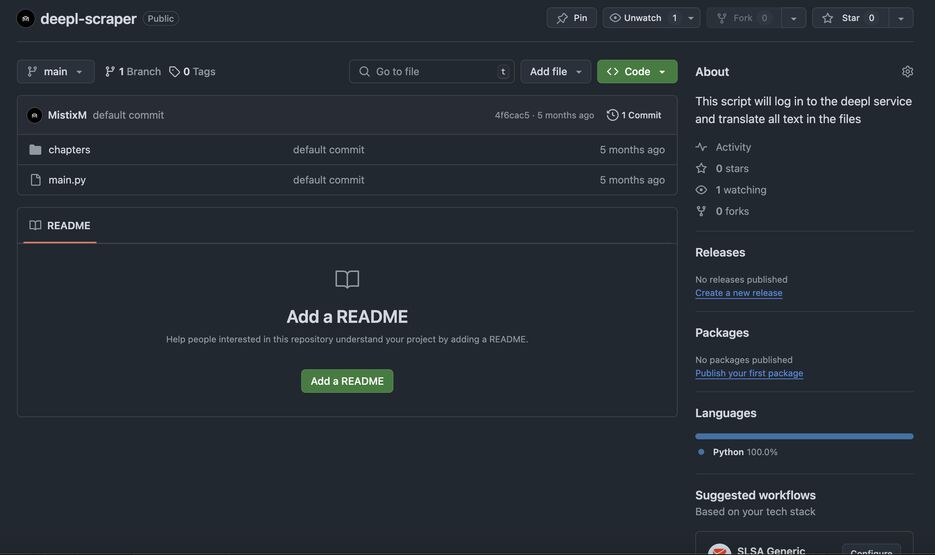This screenshot has height=555, width=935.
Task: Star the deepl-scraper repository
Action: tap(850, 18)
